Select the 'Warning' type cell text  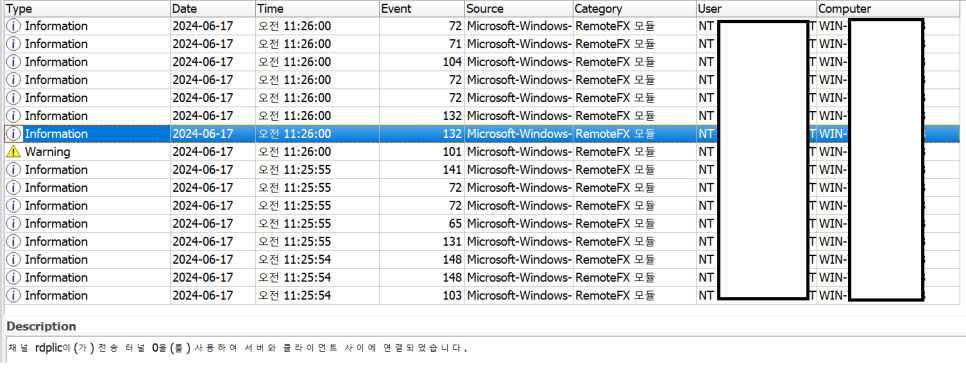click(47, 152)
